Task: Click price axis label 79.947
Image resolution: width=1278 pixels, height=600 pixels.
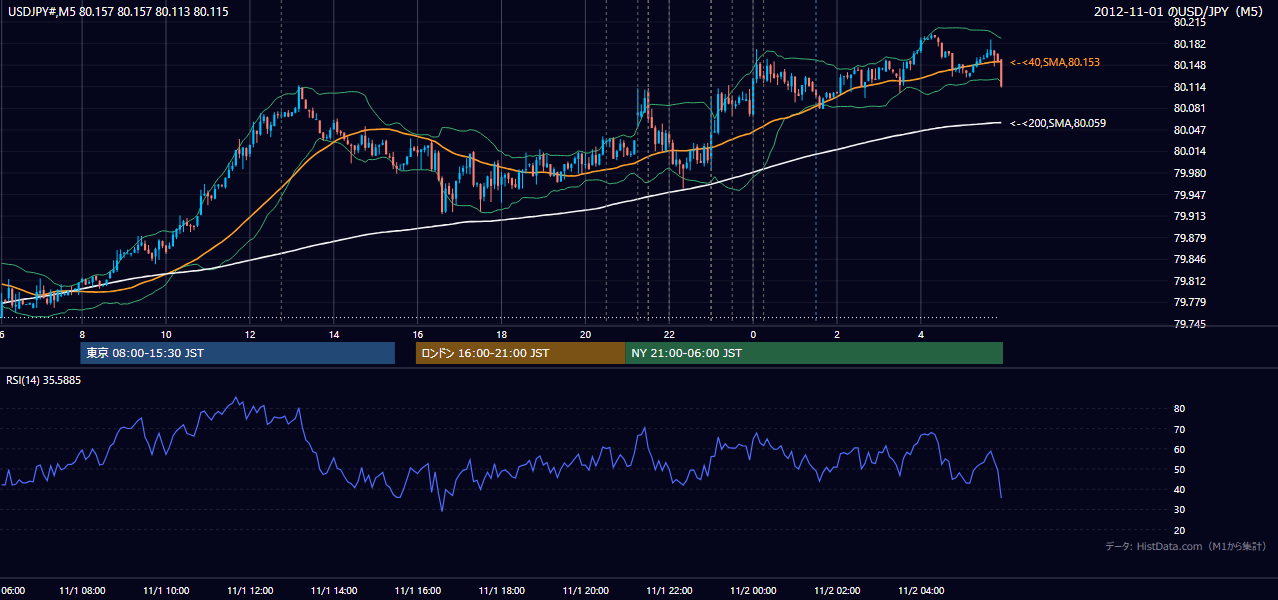Action: (1190, 195)
